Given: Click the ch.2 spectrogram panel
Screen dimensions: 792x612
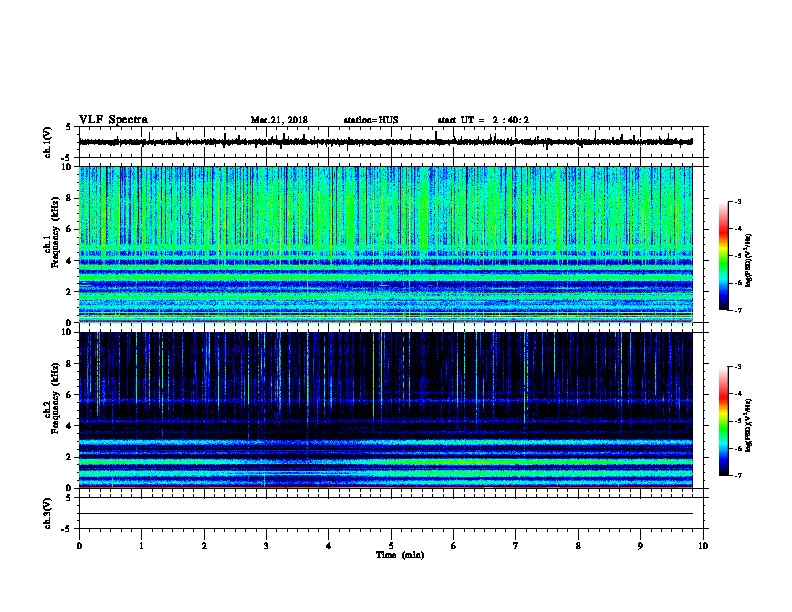Looking at the screenshot, I should [x=386, y=410].
